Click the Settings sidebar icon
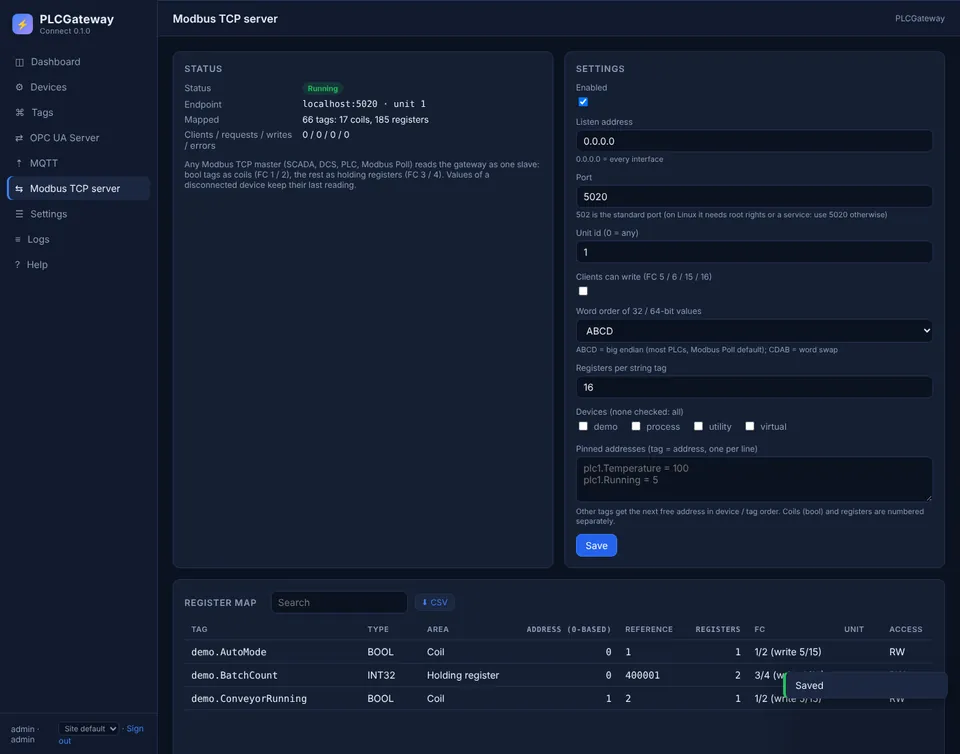Viewport: 960px width, 754px height. (x=20, y=214)
